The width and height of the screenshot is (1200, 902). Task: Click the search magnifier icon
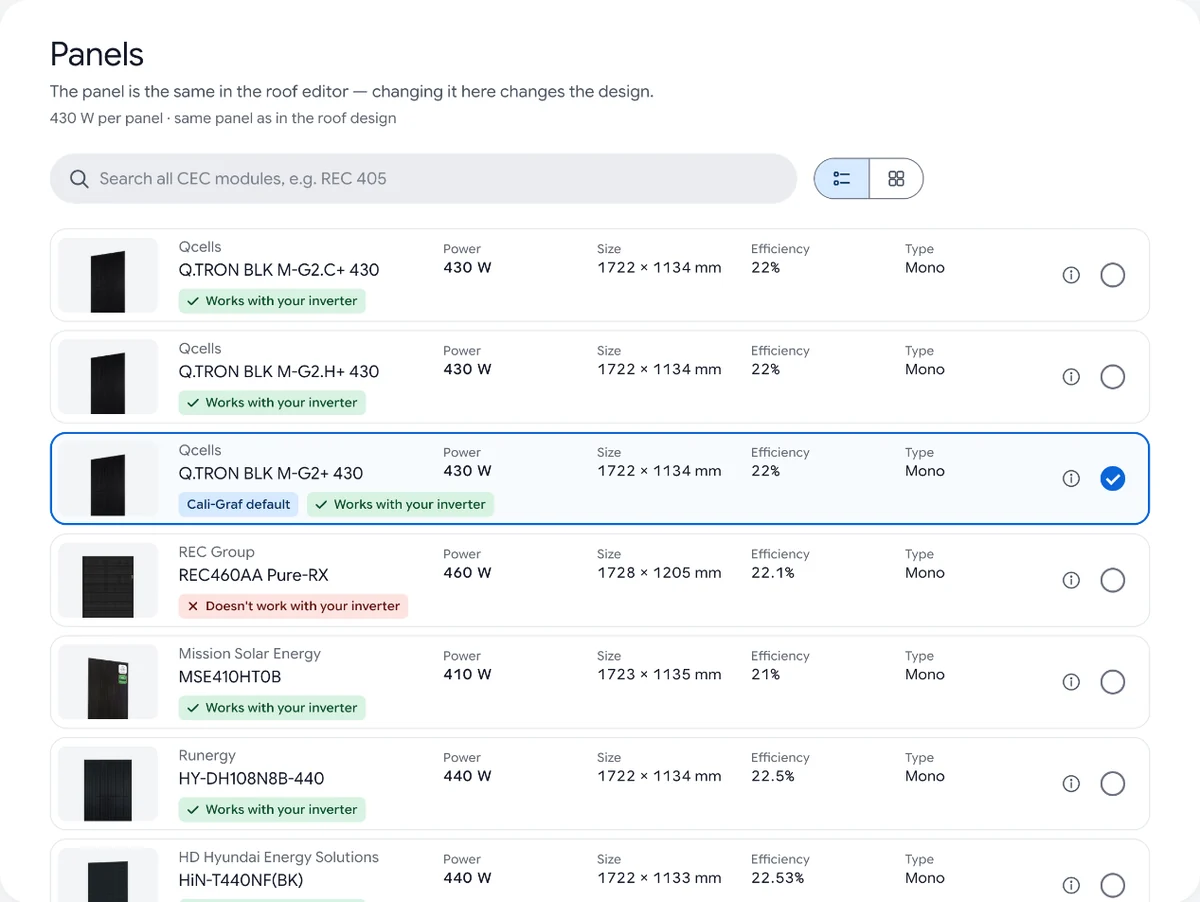coord(79,179)
